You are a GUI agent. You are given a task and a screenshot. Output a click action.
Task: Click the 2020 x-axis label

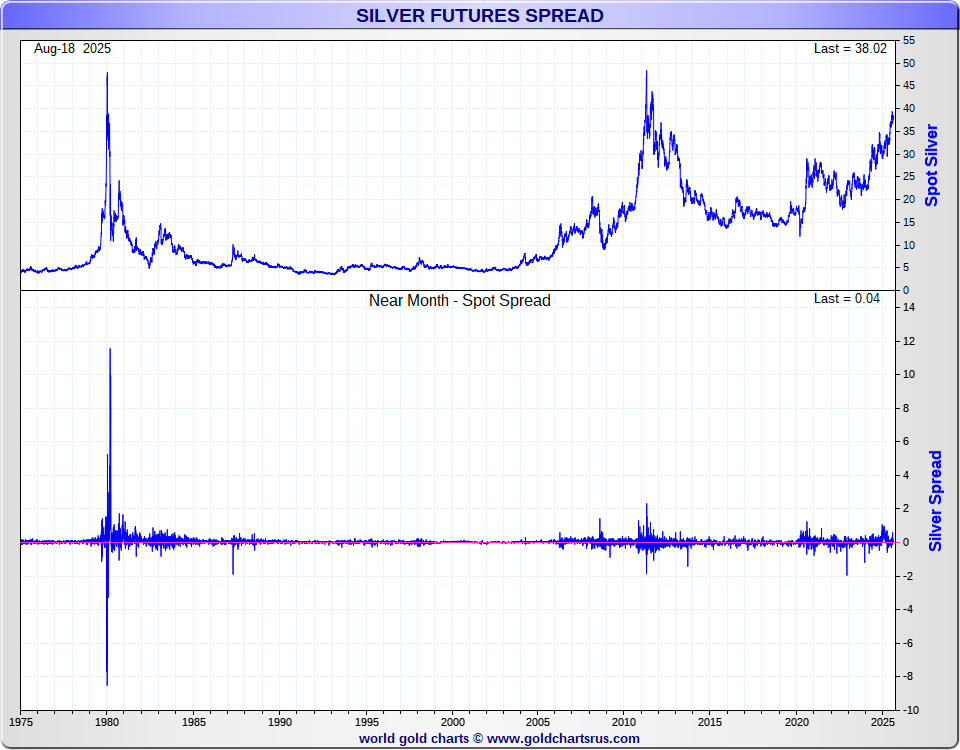(x=797, y=722)
